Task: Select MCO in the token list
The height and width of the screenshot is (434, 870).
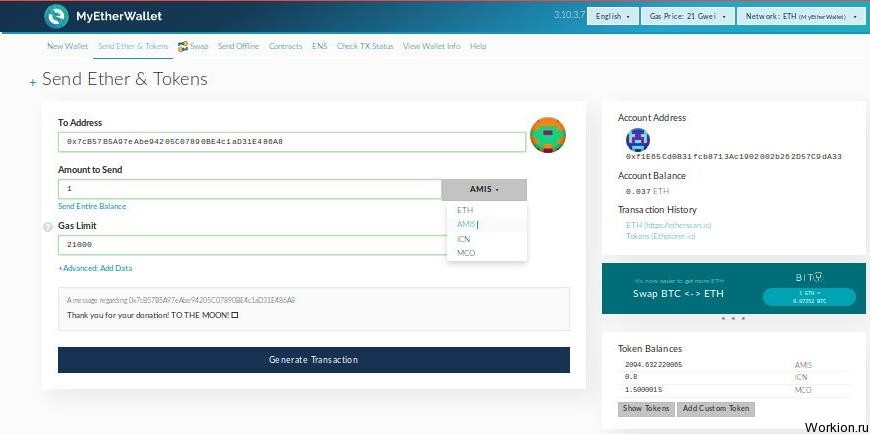Action: (466, 253)
